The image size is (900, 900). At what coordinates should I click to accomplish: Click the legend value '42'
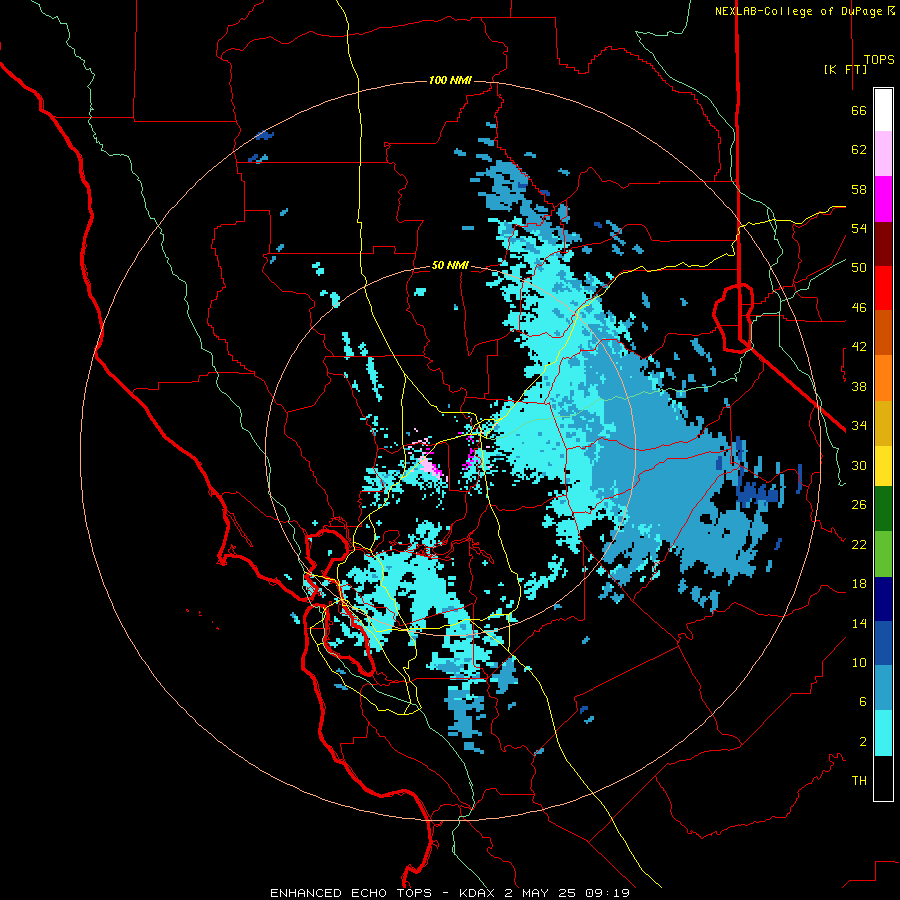pos(859,347)
